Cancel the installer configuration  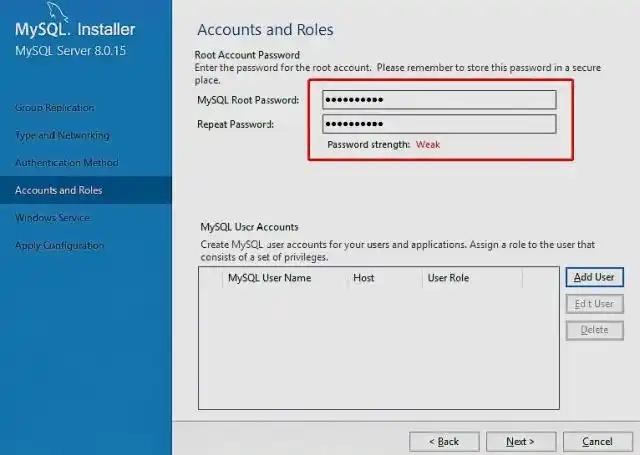(x=598, y=442)
